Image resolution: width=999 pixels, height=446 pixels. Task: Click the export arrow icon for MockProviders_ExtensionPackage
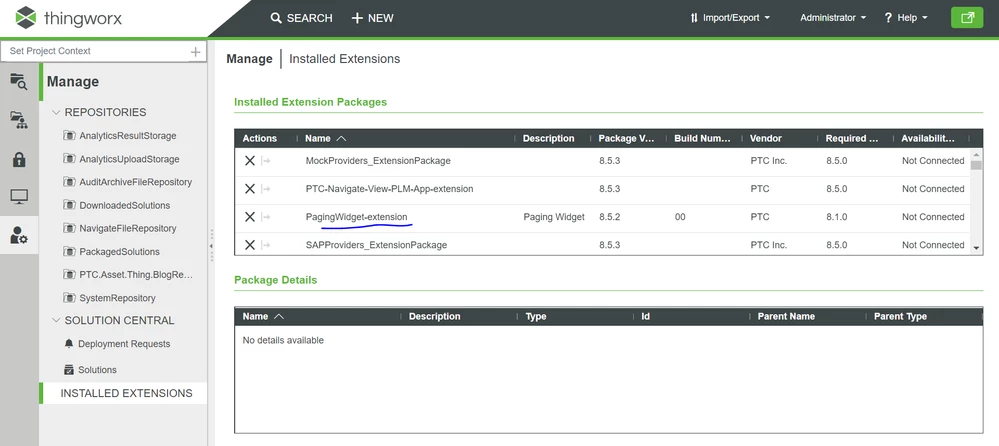pos(266,161)
